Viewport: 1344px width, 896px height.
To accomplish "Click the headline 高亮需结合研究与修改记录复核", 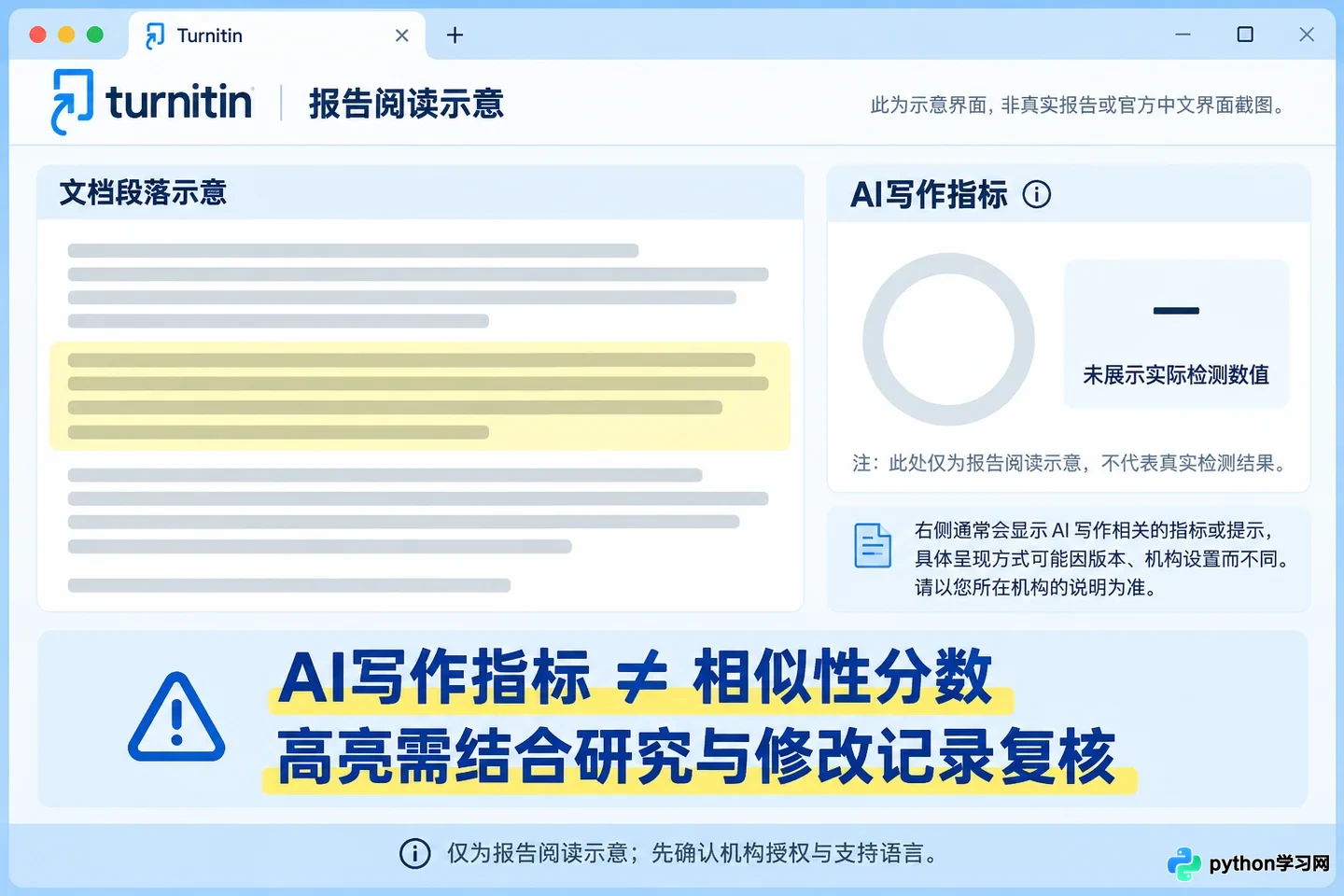I will click(696, 756).
